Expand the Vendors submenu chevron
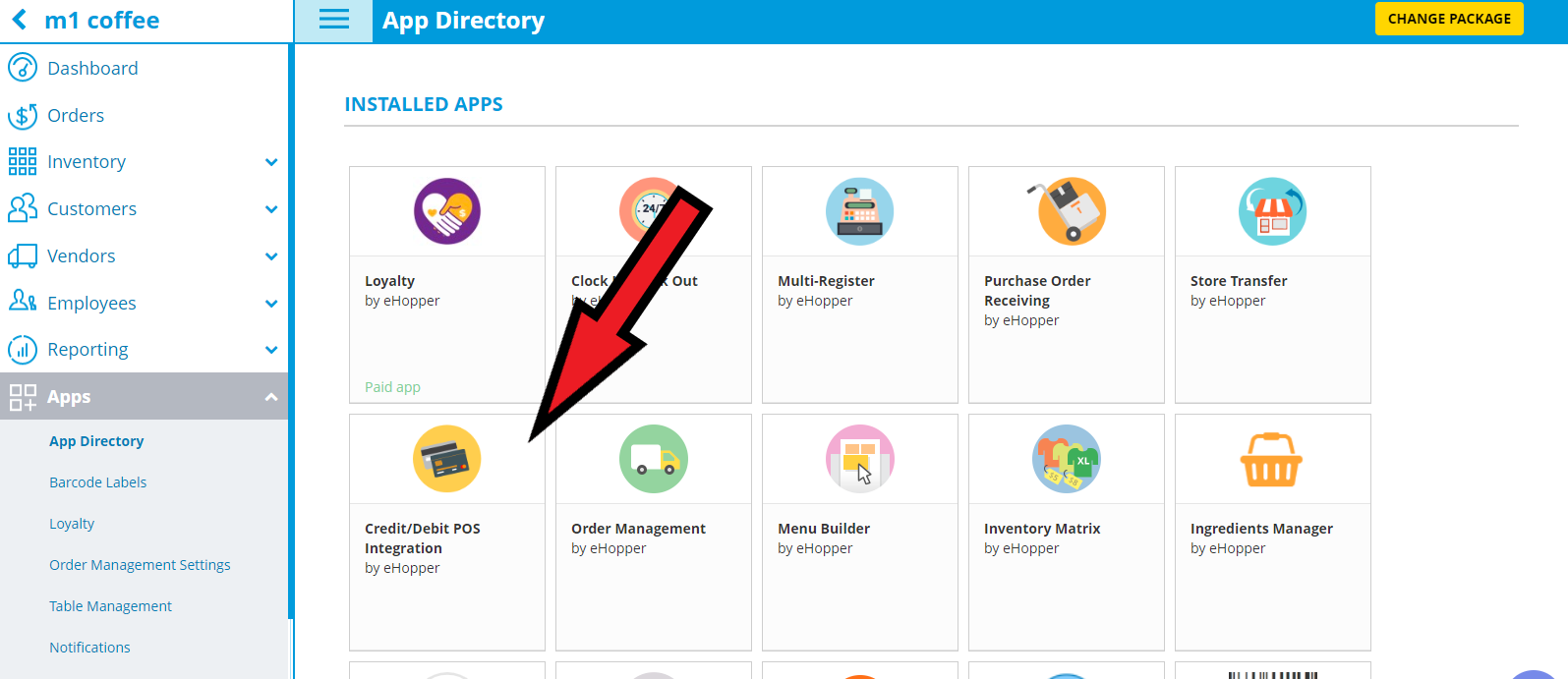Viewport: 1568px width, 679px height. (271, 256)
